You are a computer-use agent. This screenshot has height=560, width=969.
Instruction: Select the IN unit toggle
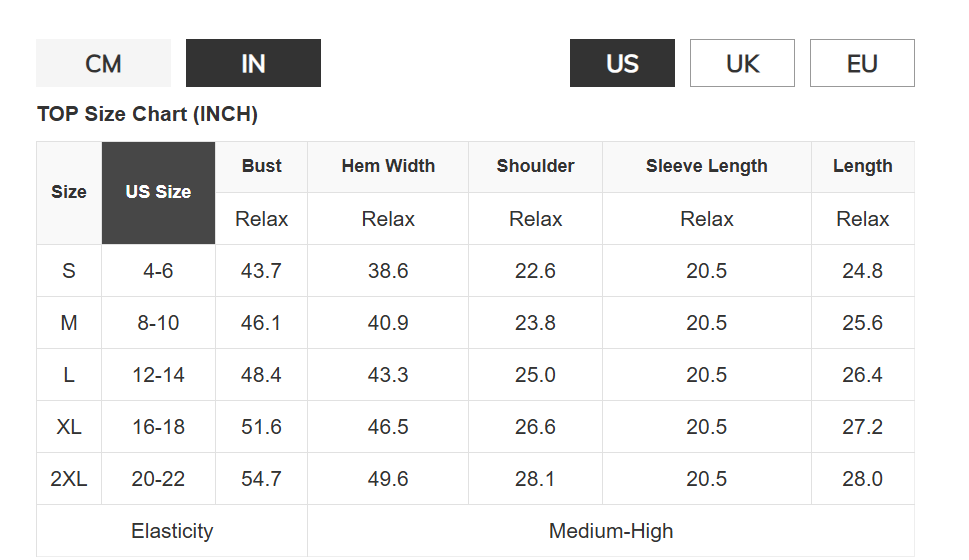point(253,63)
